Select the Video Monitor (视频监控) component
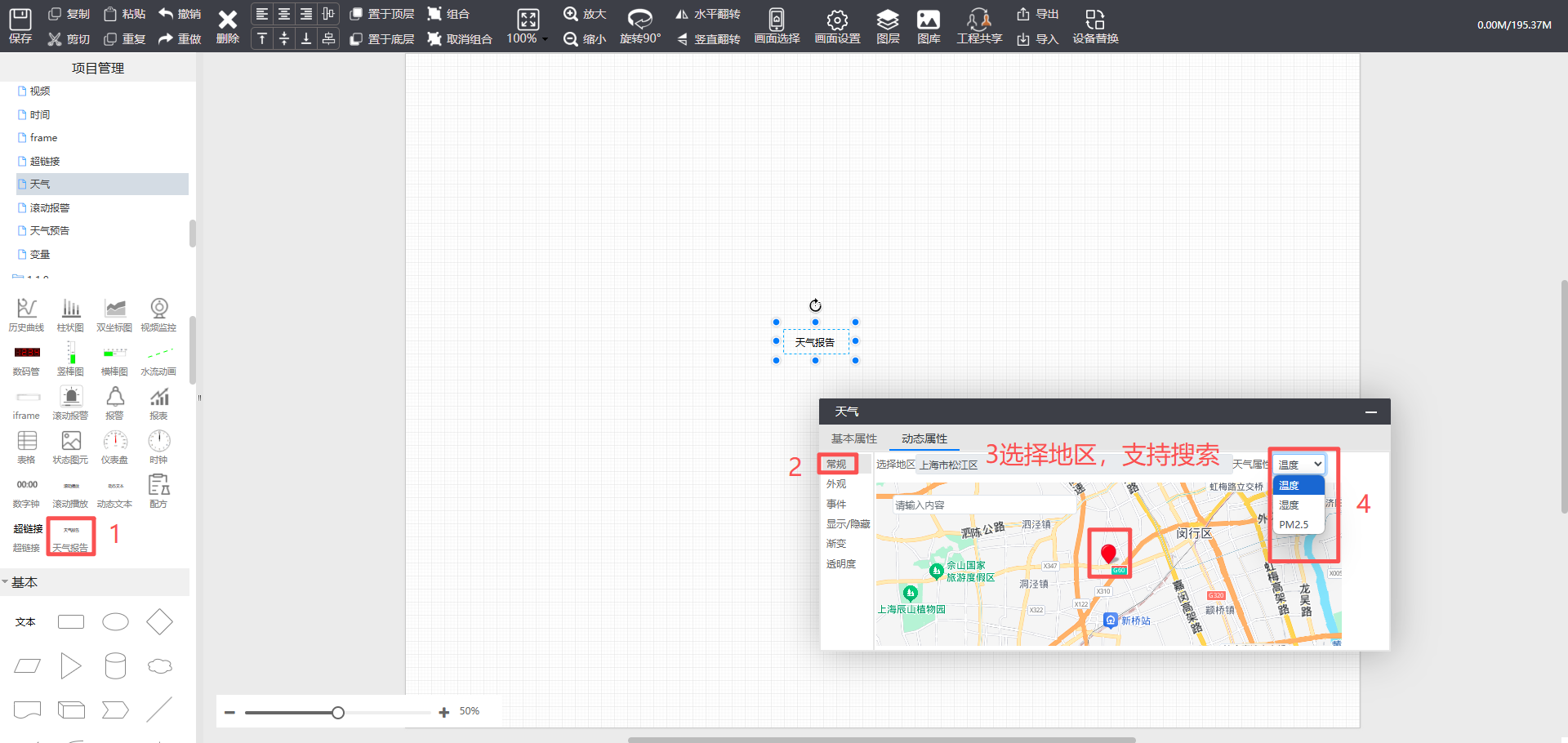 [x=159, y=309]
